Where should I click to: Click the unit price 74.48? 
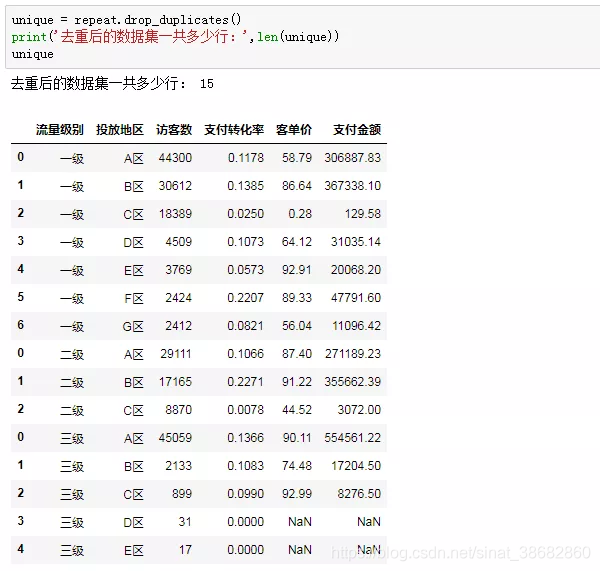pos(297,466)
